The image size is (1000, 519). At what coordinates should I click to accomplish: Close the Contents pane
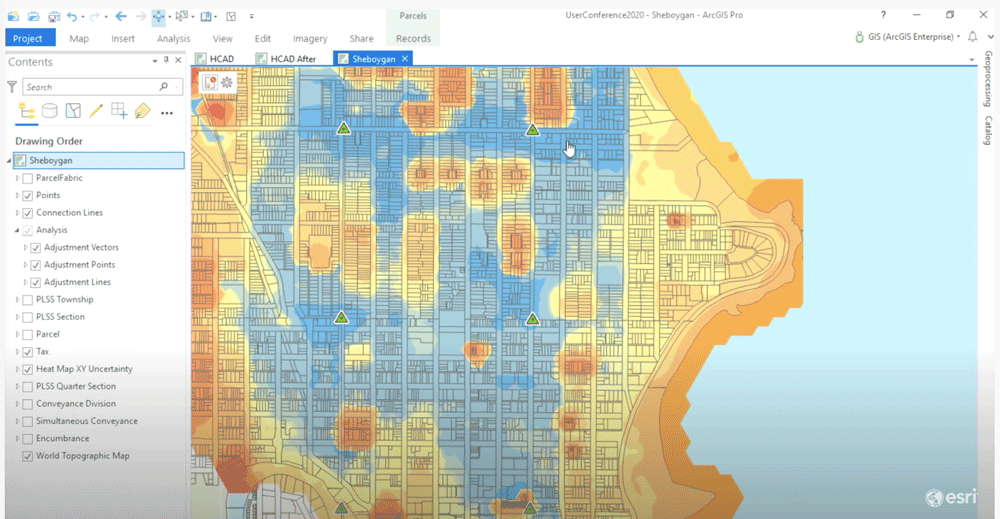pyautogui.click(x=179, y=60)
